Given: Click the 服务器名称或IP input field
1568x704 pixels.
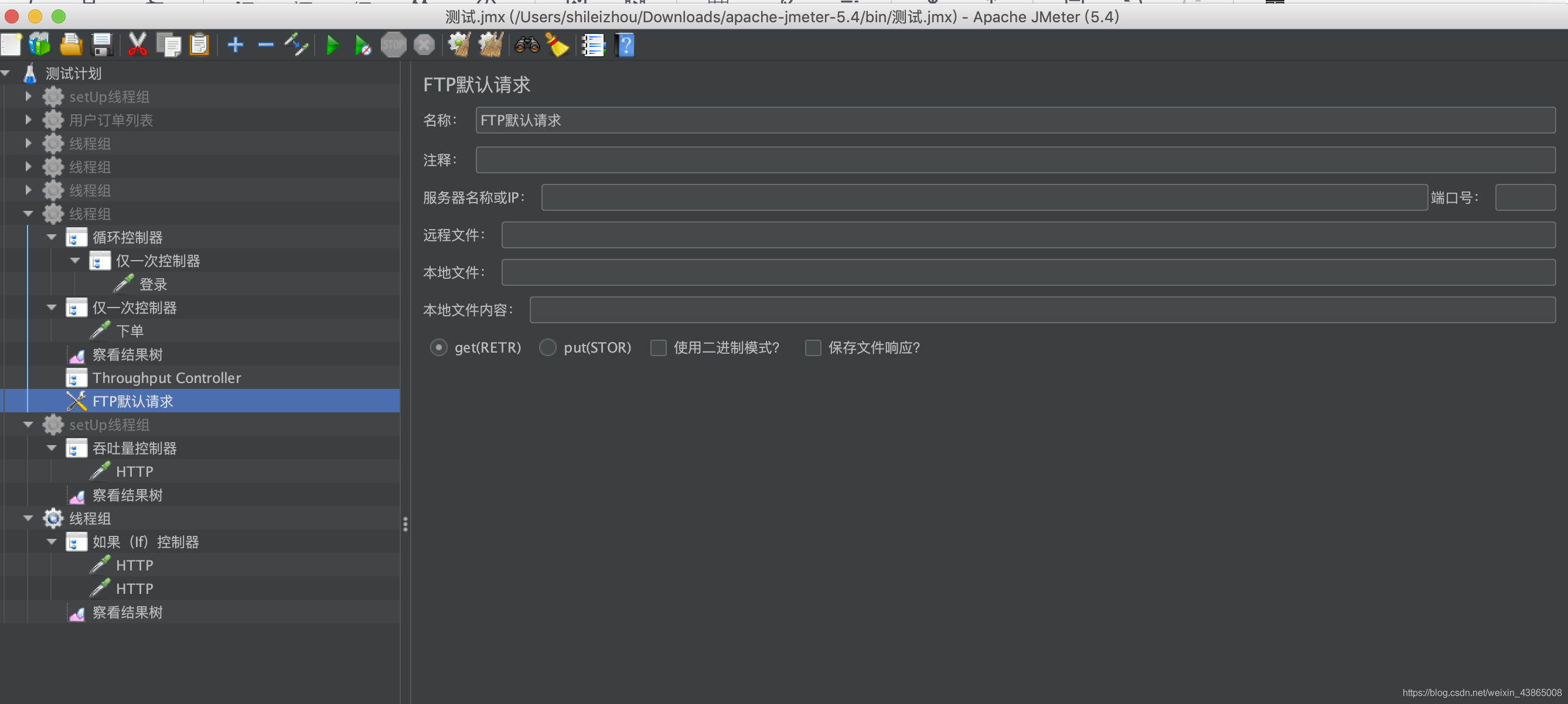Looking at the screenshot, I should coord(984,197).
